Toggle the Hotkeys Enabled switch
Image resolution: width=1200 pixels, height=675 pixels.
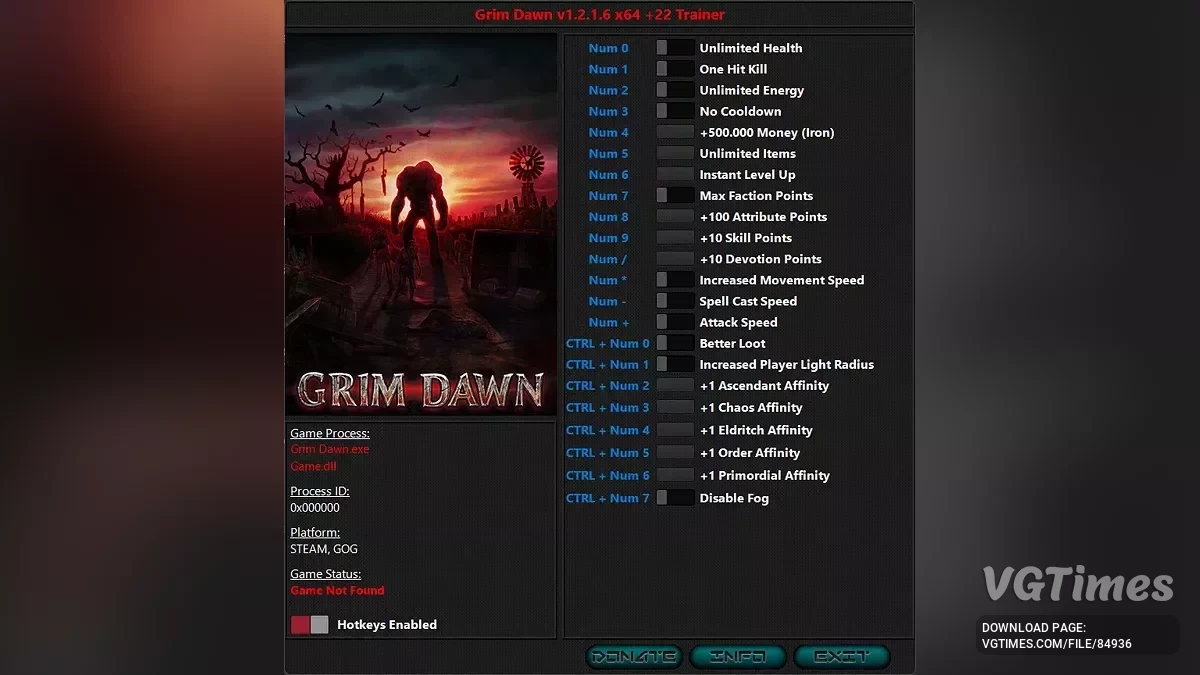310,624
